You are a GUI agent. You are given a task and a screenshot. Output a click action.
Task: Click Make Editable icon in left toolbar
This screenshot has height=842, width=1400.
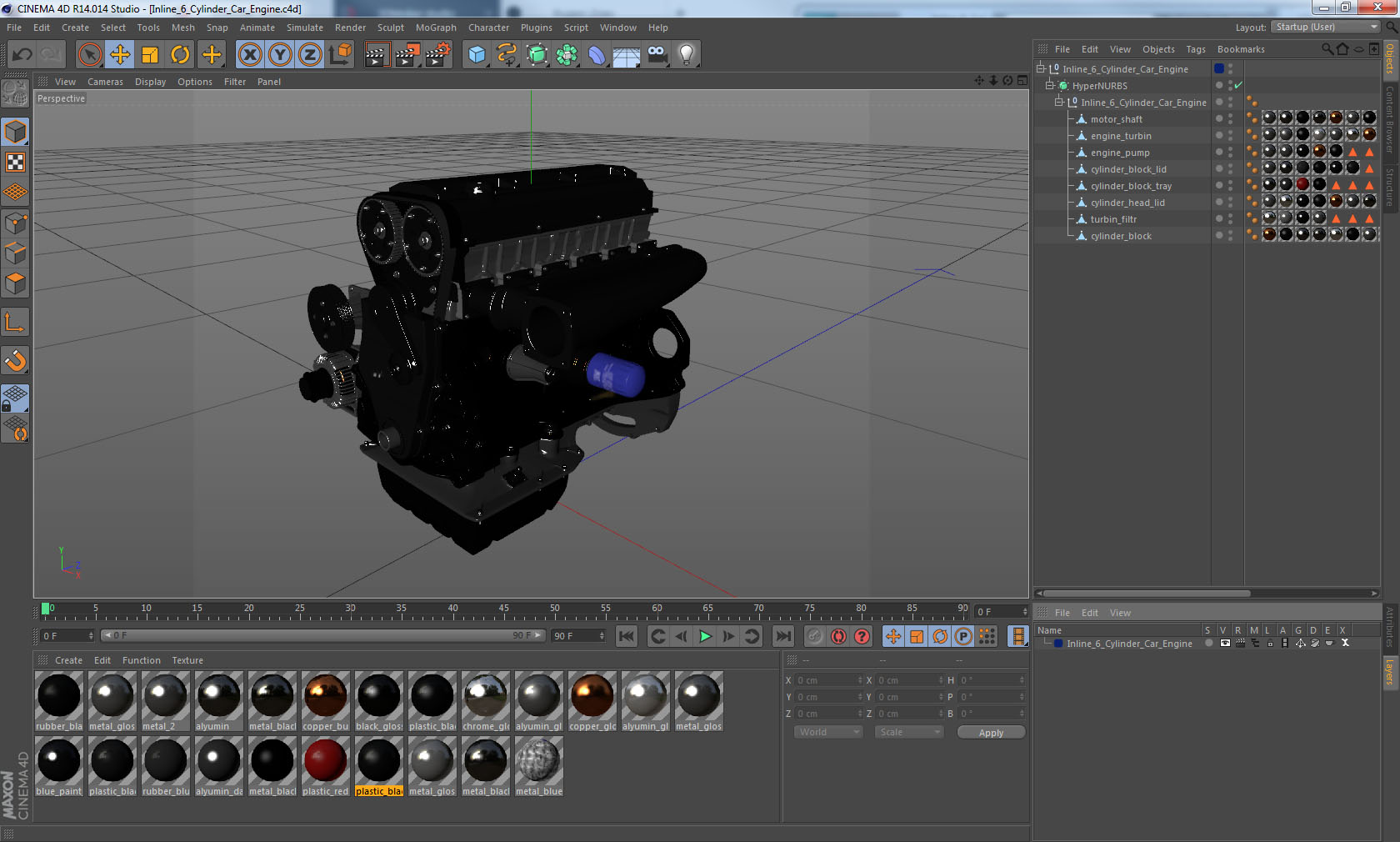pos(15,93)
